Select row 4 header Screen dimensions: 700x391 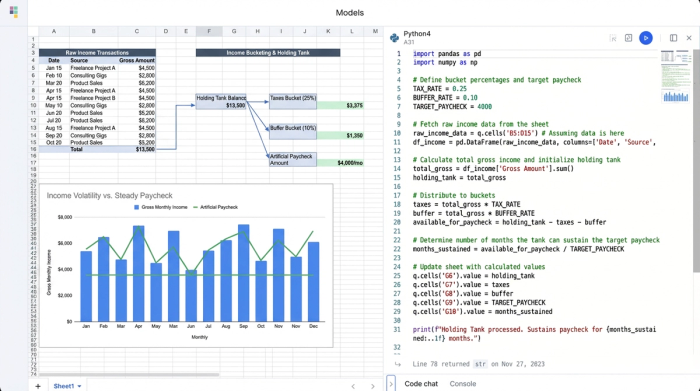[x=33, y=60]
